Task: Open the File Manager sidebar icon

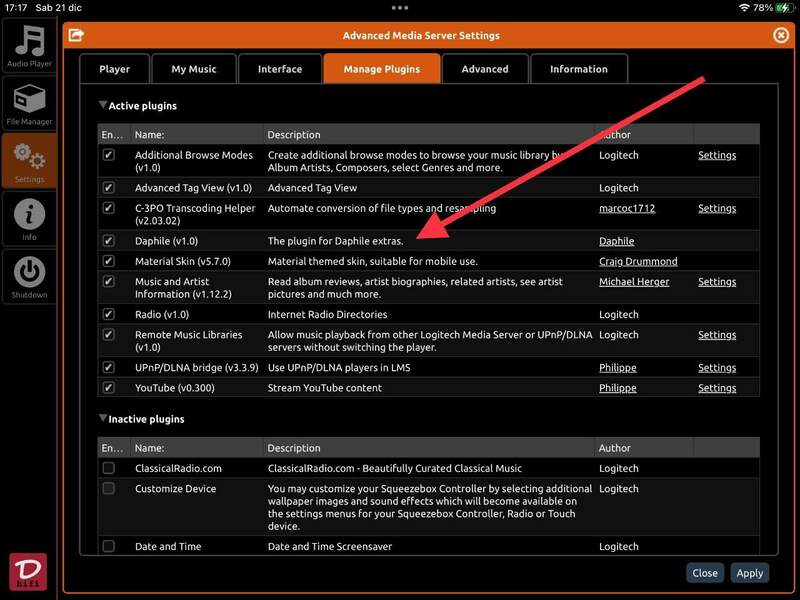Action: tap(29, 103)
